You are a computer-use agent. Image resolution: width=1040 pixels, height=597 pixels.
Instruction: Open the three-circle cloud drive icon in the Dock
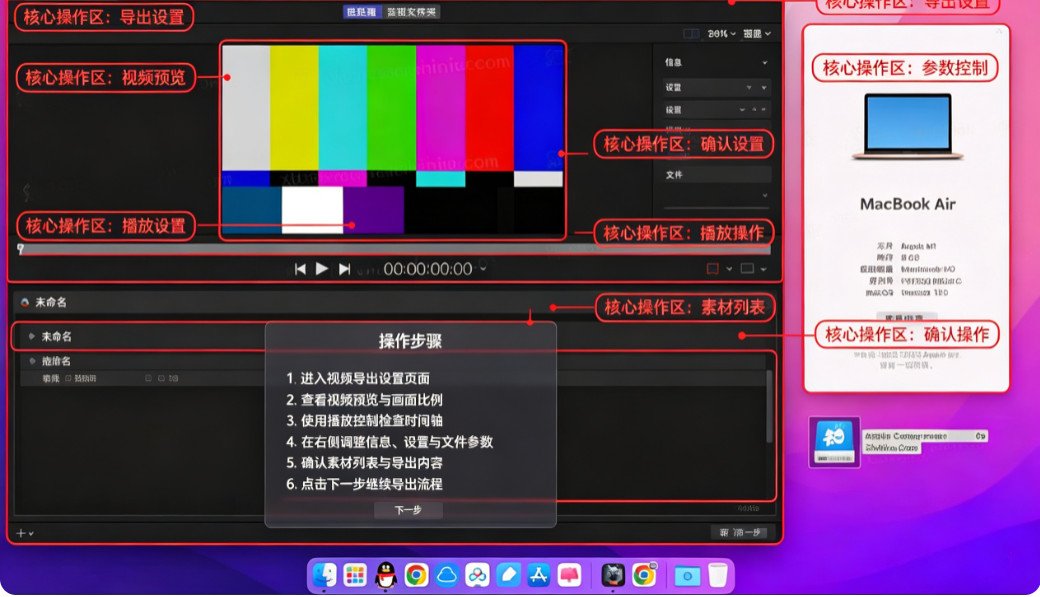[x=477, y=575]
